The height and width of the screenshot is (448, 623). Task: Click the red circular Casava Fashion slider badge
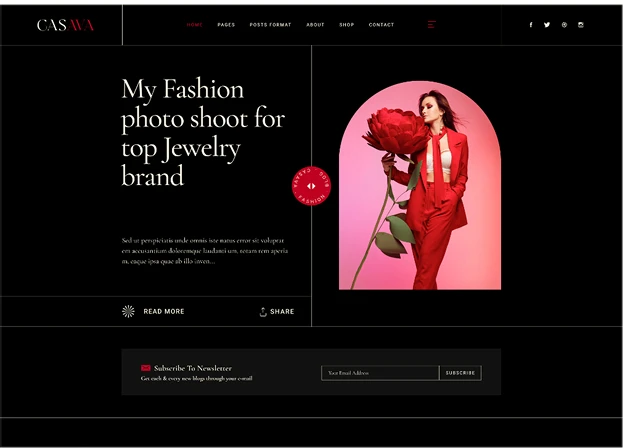(312, 186)
